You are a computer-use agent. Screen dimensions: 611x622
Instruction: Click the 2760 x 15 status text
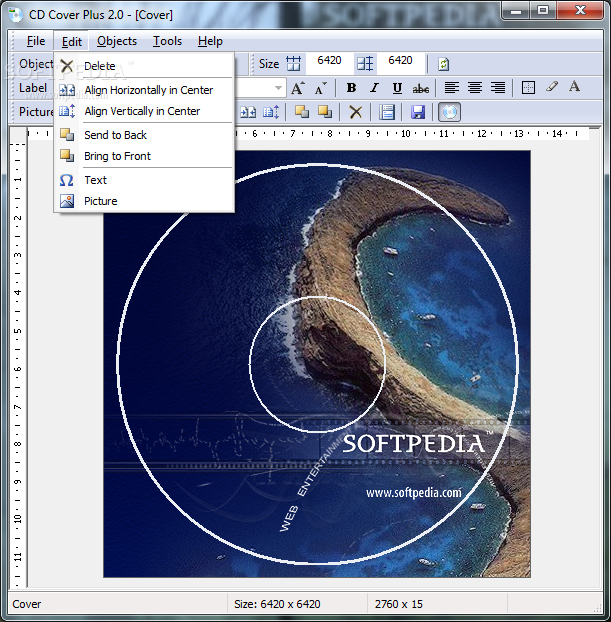pos(399,604)
